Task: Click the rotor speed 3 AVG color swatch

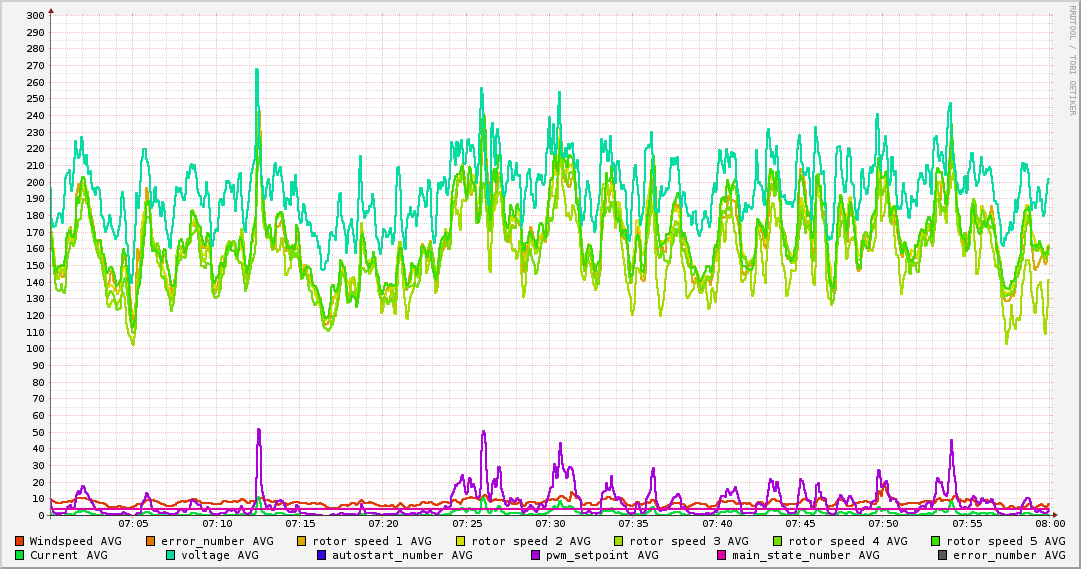Action: pos(618,541)
